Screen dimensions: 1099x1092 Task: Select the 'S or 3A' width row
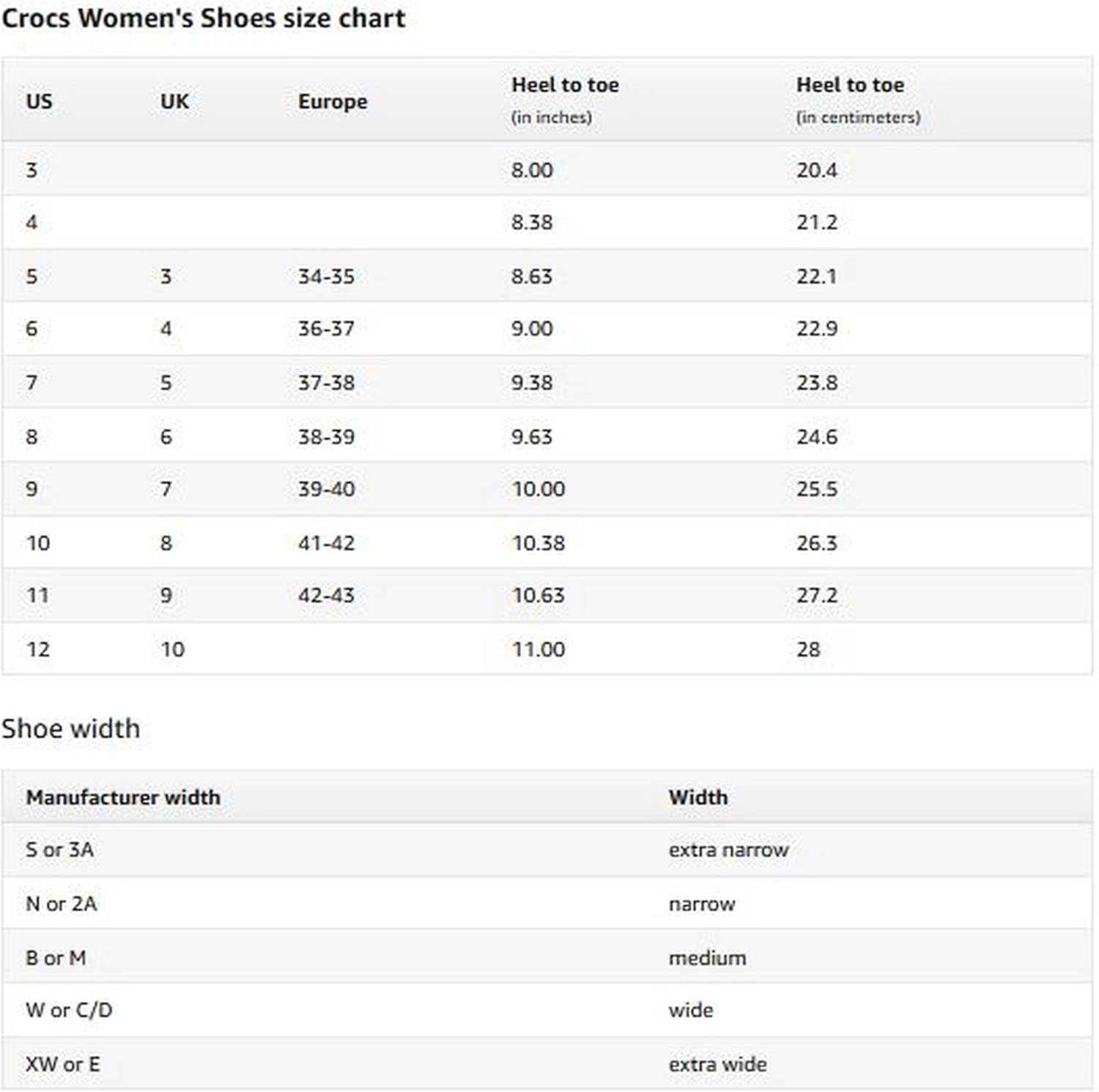60,850
